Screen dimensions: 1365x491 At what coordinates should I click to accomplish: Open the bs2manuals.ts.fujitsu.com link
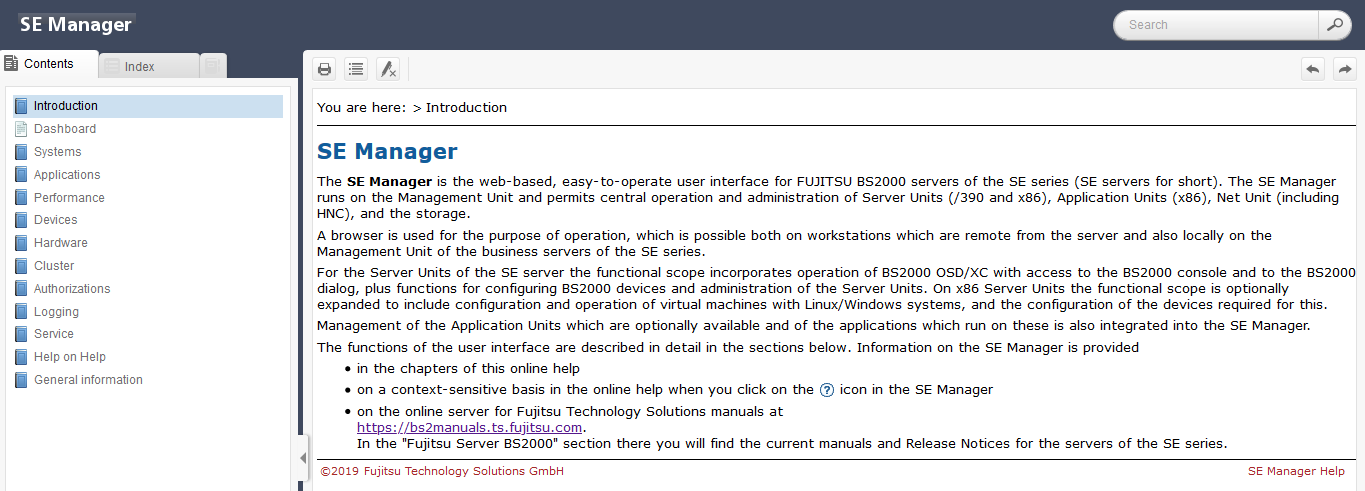coord(469,427)
